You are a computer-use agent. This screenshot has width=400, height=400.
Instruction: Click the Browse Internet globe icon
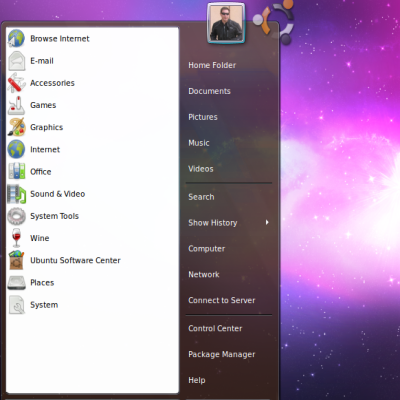(x=16, y=38)
